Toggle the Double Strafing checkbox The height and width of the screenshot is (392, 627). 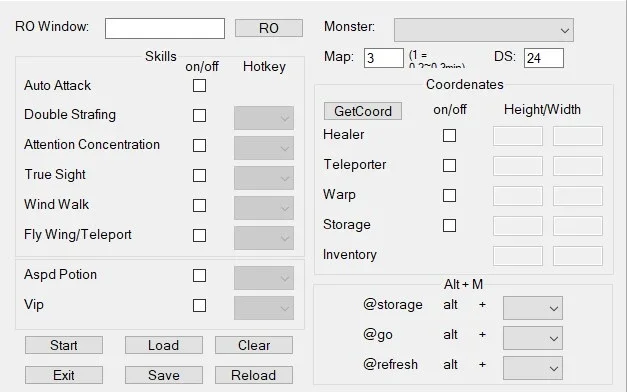[x=200, y=116]
